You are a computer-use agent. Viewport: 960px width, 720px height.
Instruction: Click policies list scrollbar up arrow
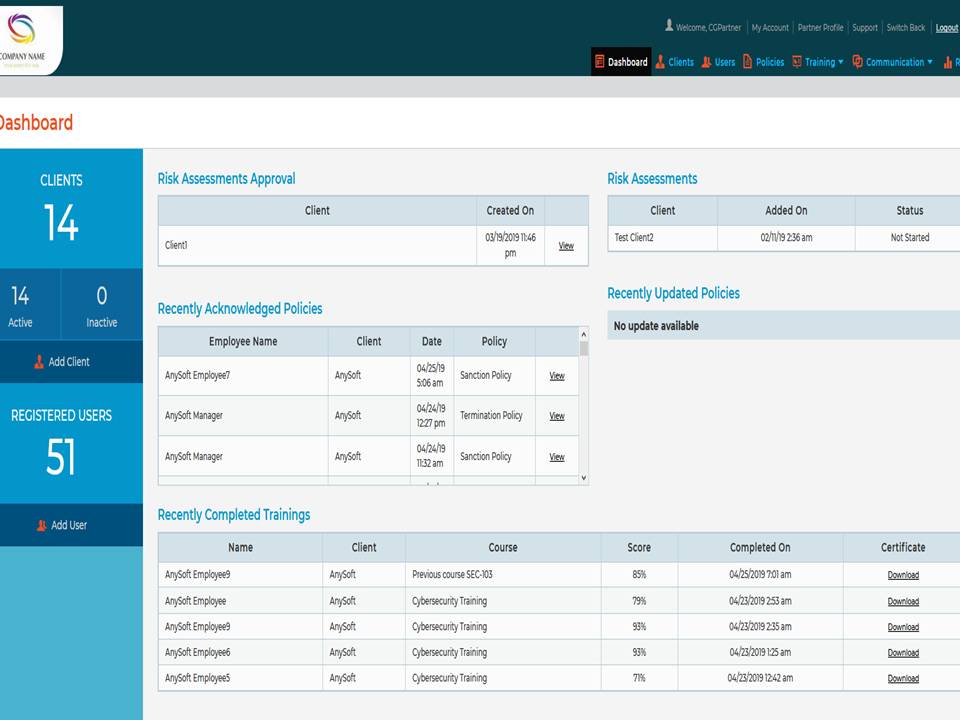pos(583,334)
